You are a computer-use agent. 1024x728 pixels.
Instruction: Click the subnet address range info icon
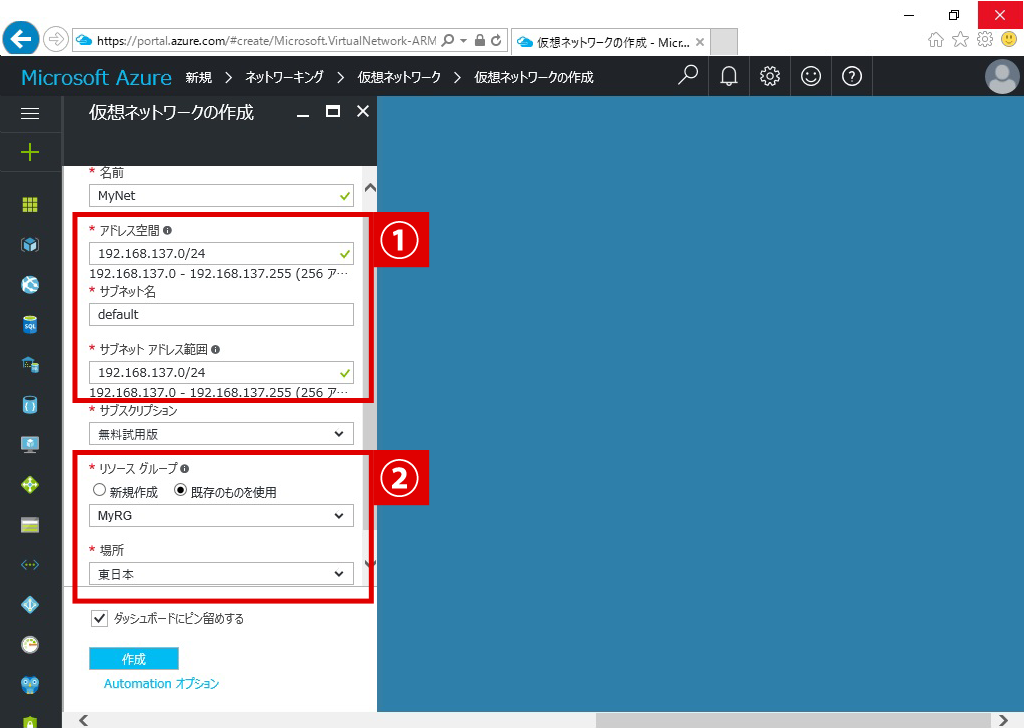point(216,349)
